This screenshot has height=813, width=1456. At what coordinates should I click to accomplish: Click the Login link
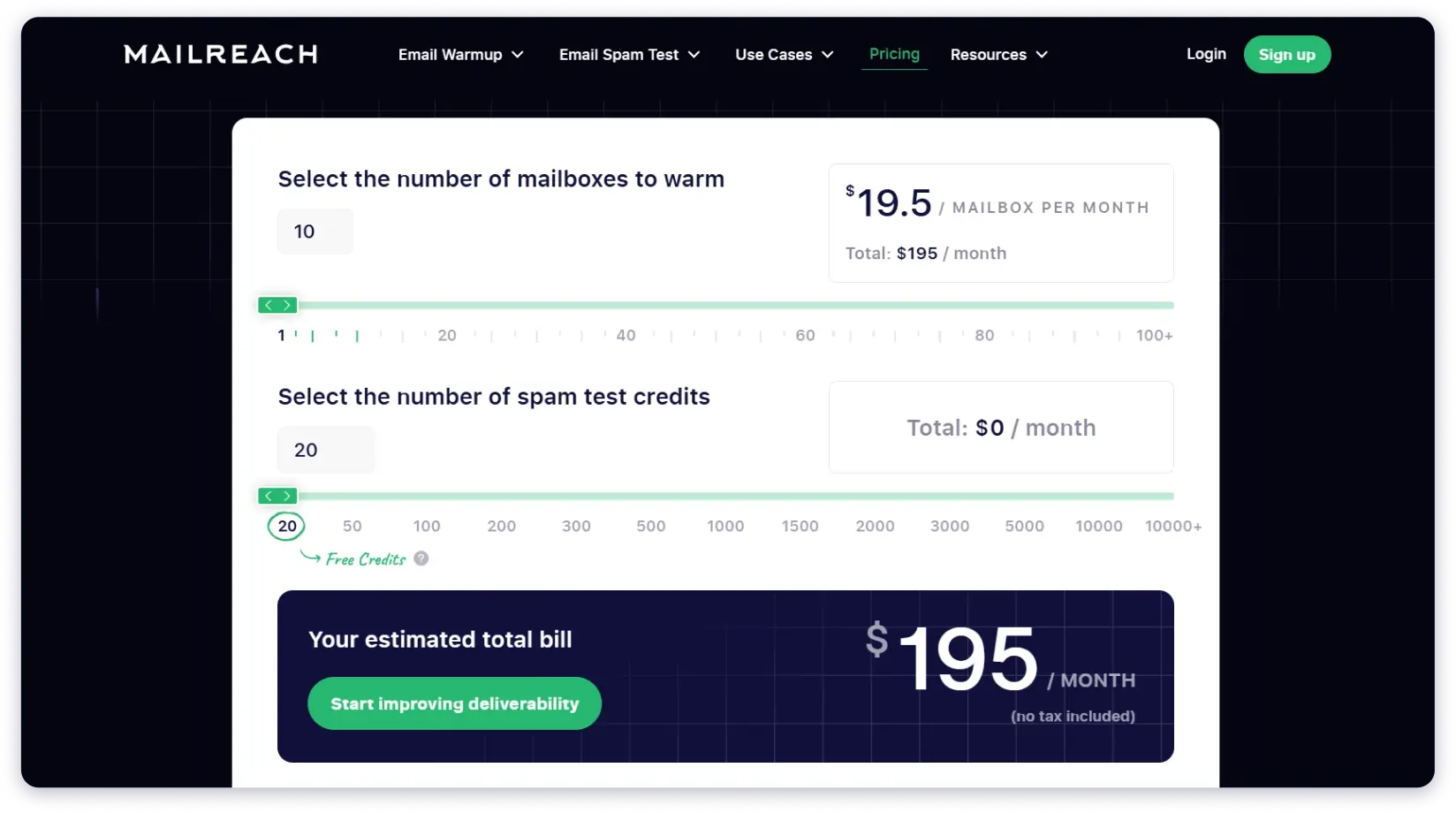tap(1206, 54)
